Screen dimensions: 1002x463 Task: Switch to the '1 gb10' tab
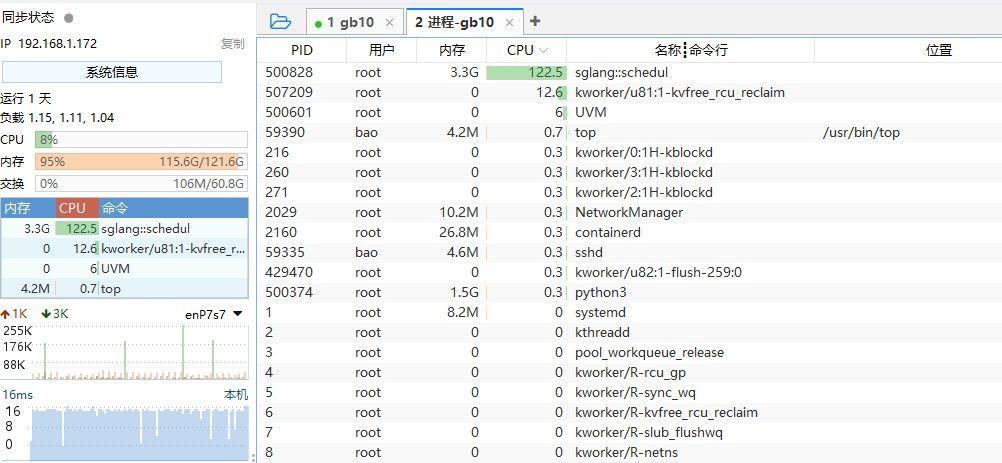point(350,22)
